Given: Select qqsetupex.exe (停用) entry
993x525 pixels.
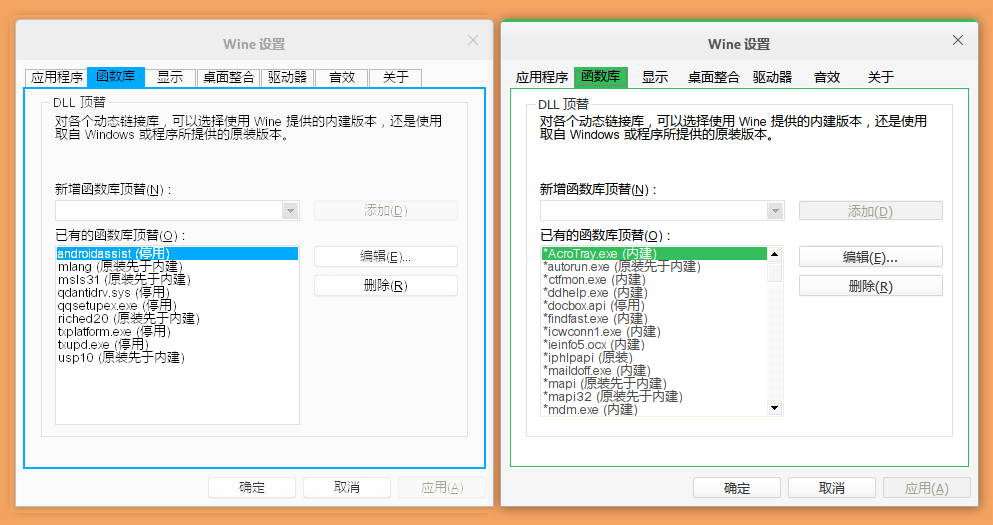Looking at the screenshot, I should pos(177,306).
